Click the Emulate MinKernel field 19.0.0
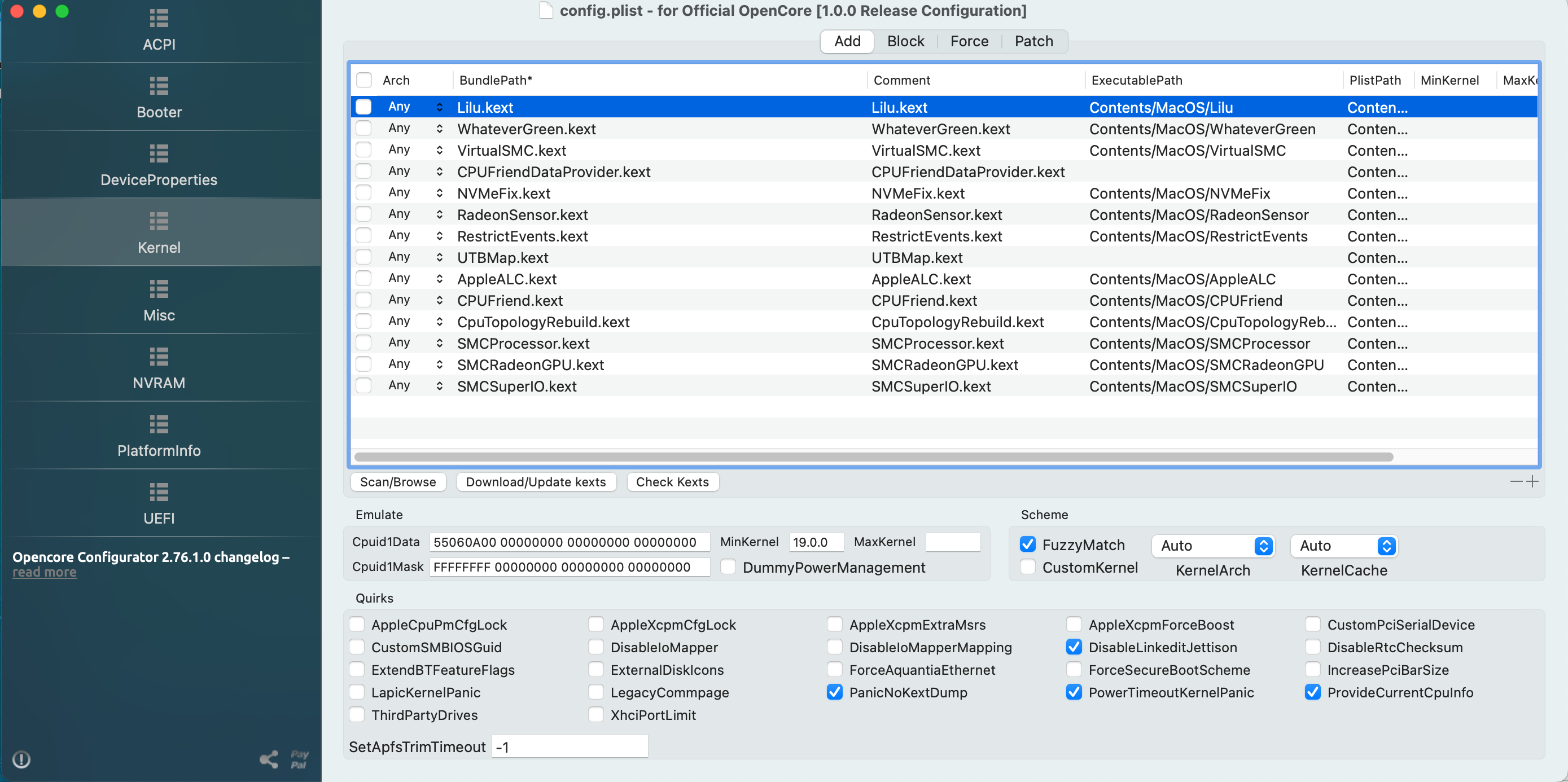Viewport: 1568px width, 782px height. coord(816,542)
